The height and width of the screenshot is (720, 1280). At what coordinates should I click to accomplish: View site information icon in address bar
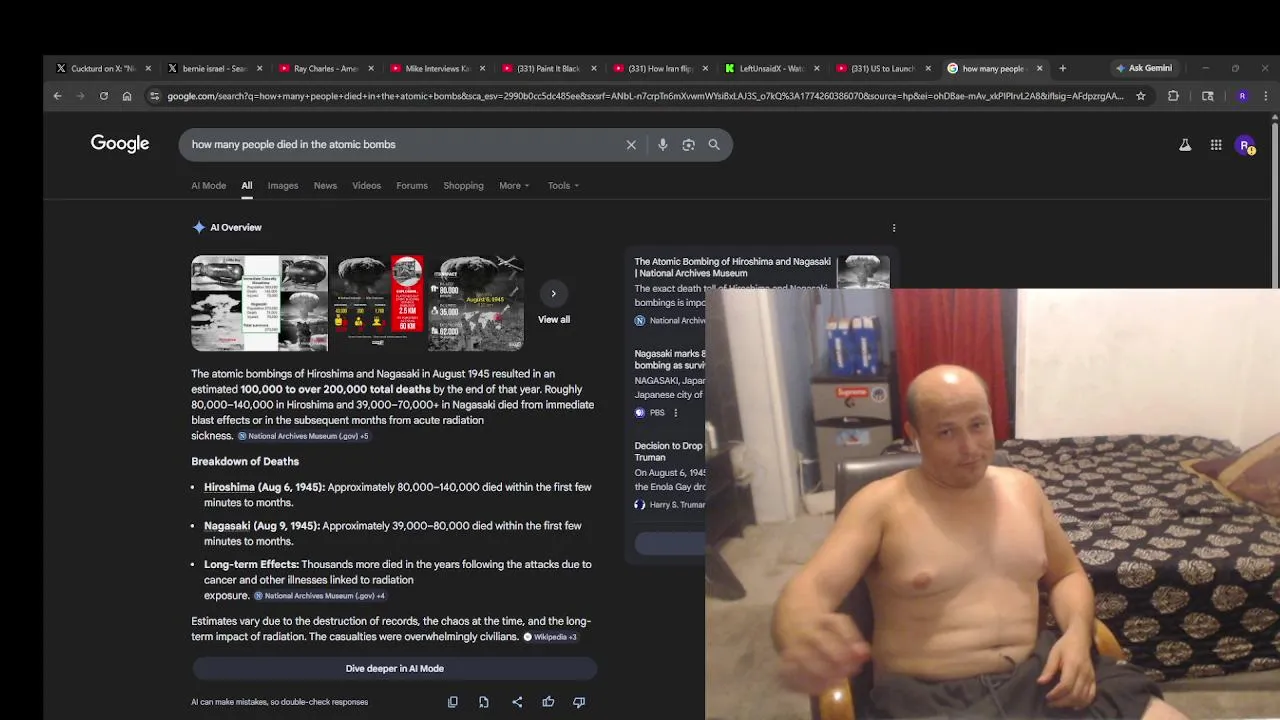click(154, 96)
